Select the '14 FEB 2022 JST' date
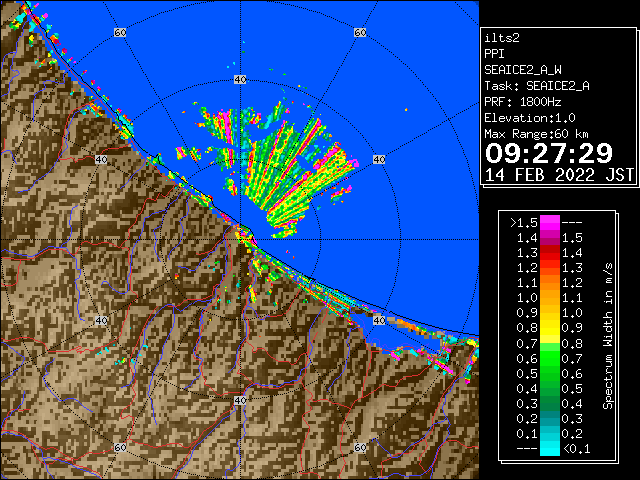Screen dimensions: 640x480 559,175
